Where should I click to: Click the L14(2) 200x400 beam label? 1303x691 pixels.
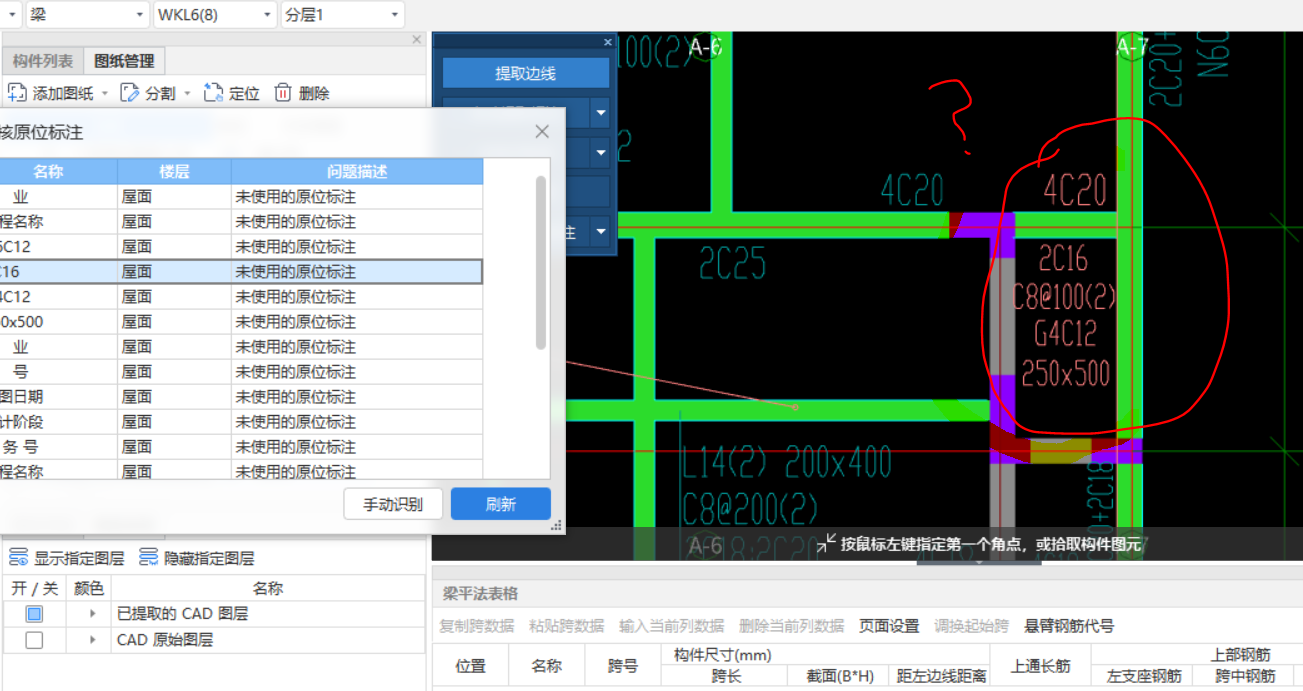tap(786, 462)
